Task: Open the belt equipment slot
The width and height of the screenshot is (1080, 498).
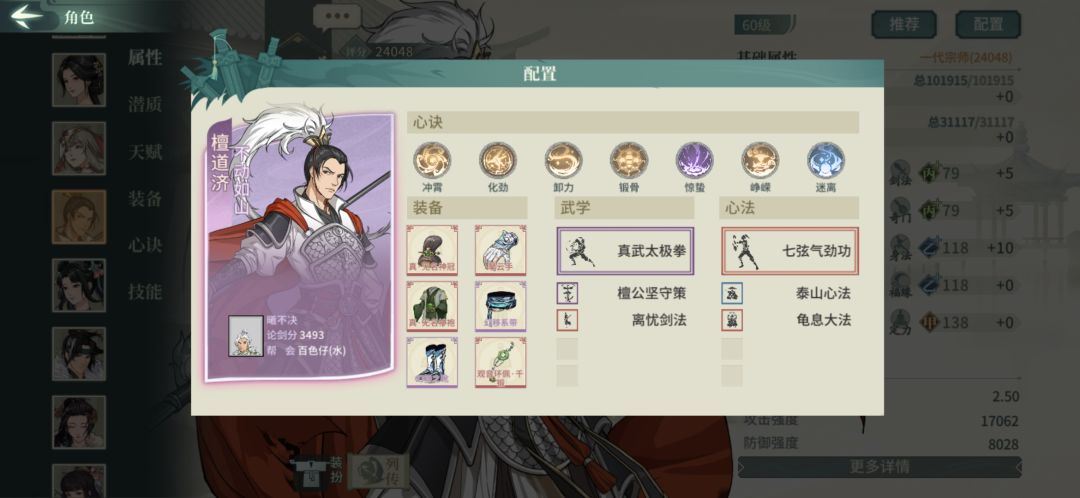Action: click(501, 306)
